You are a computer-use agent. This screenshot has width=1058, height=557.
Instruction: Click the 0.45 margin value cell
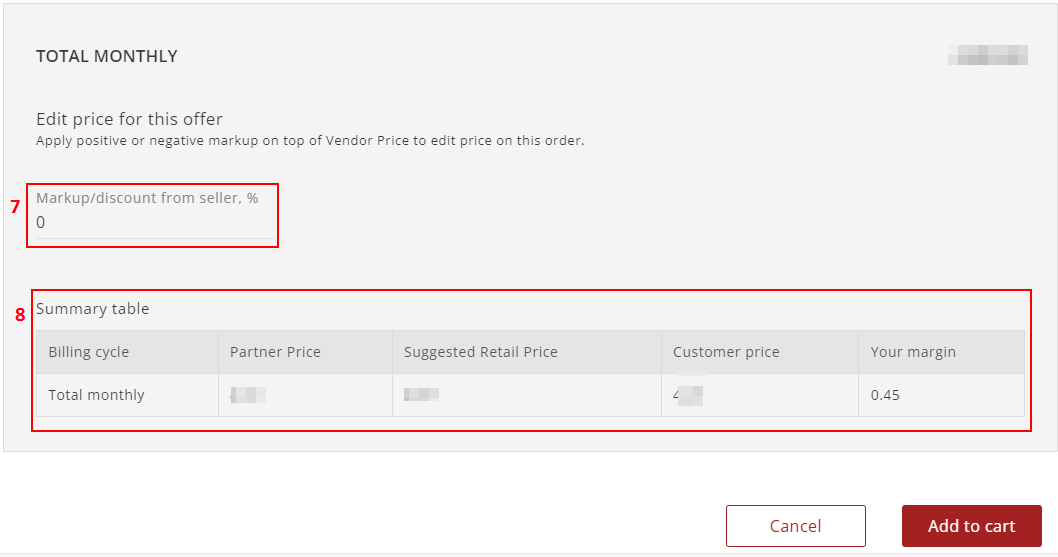(941, 395)
